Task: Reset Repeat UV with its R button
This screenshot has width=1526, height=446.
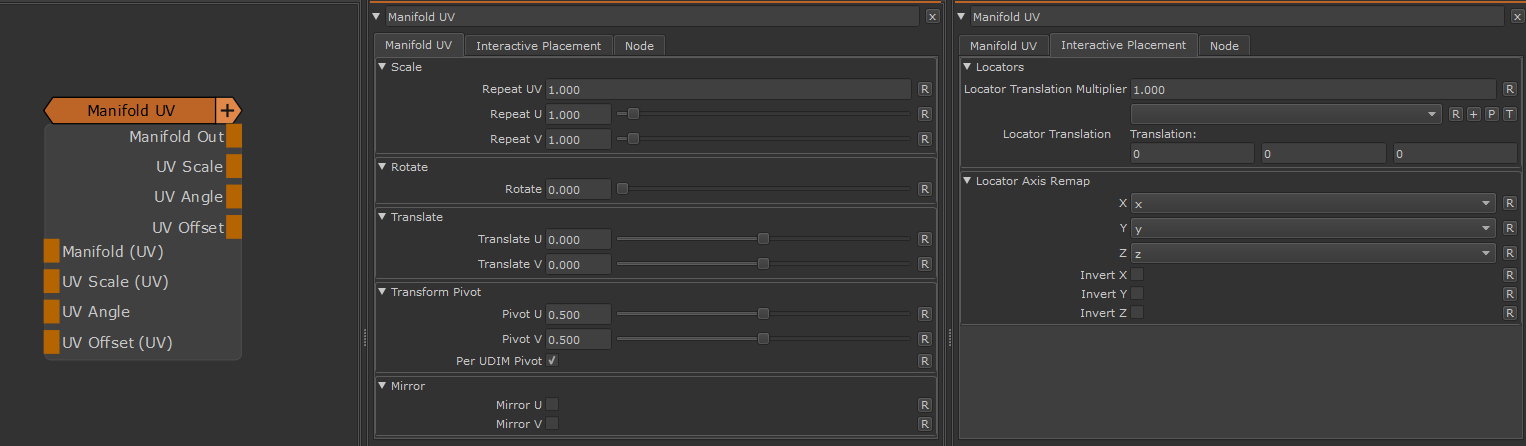Action: (x=925, y=89)
